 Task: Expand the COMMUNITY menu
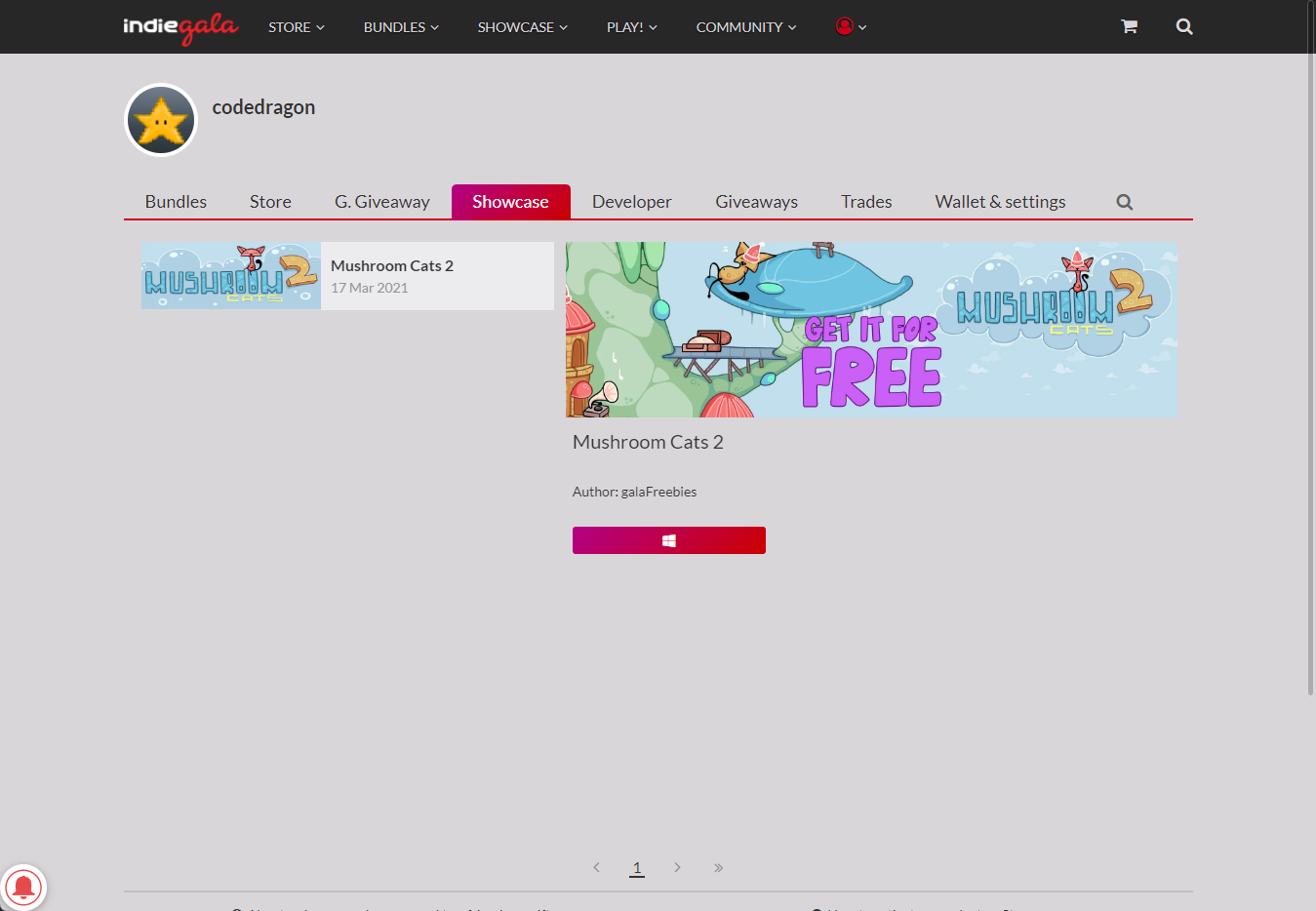coord(746,27)
